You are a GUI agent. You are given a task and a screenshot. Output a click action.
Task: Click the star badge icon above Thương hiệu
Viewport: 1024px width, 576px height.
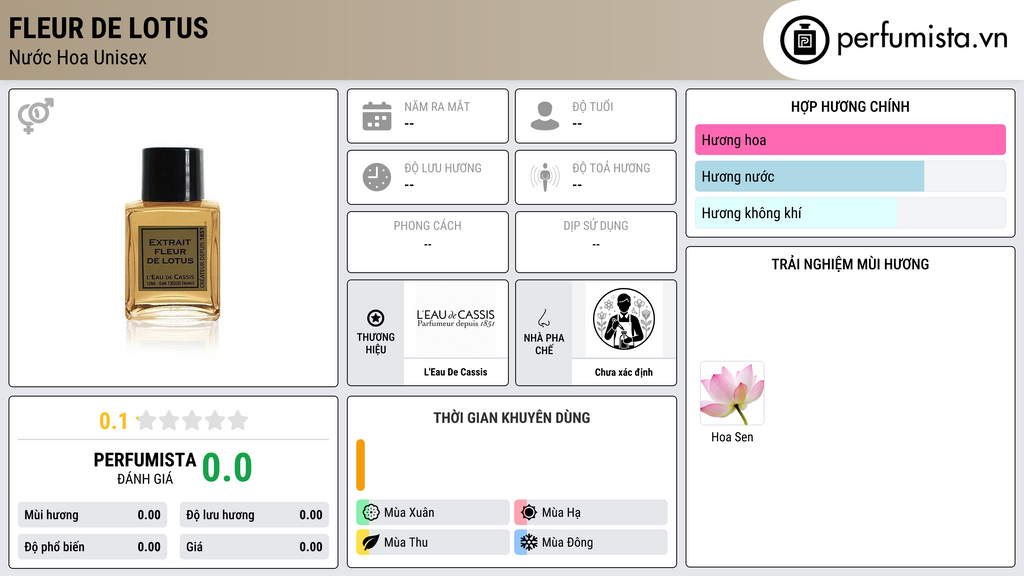pos(376,318)
